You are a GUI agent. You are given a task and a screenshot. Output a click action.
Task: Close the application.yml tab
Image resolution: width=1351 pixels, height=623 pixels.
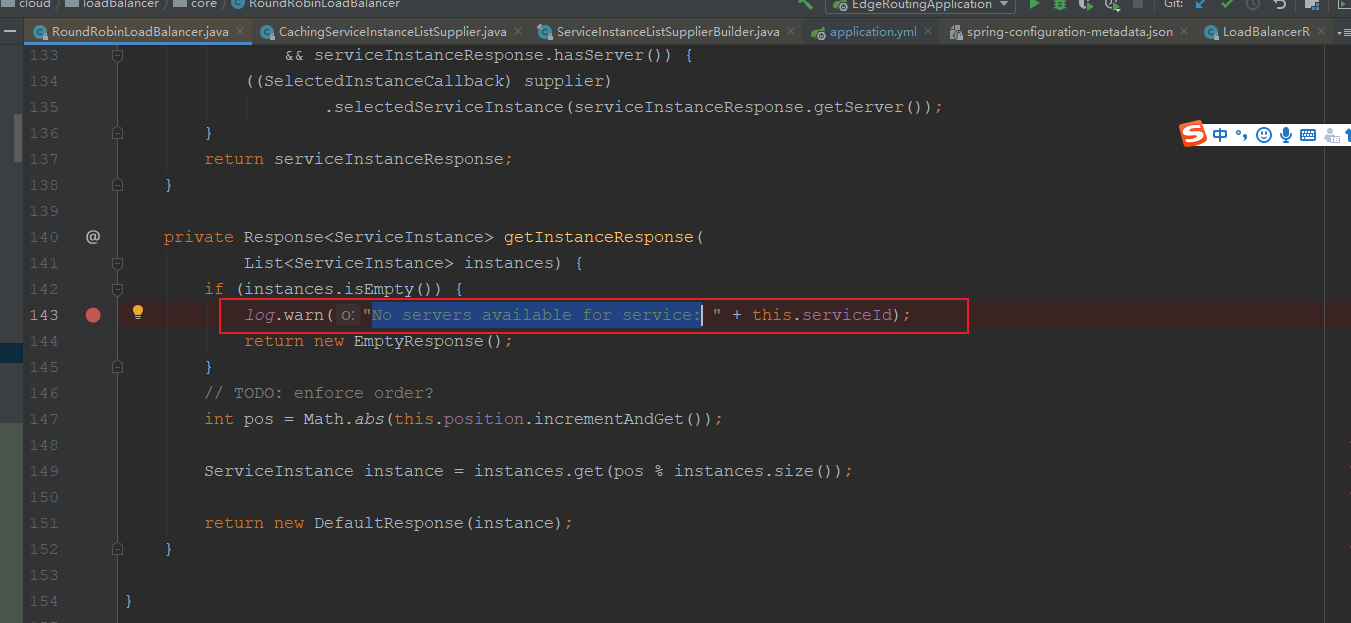click(x=928, y=33)
